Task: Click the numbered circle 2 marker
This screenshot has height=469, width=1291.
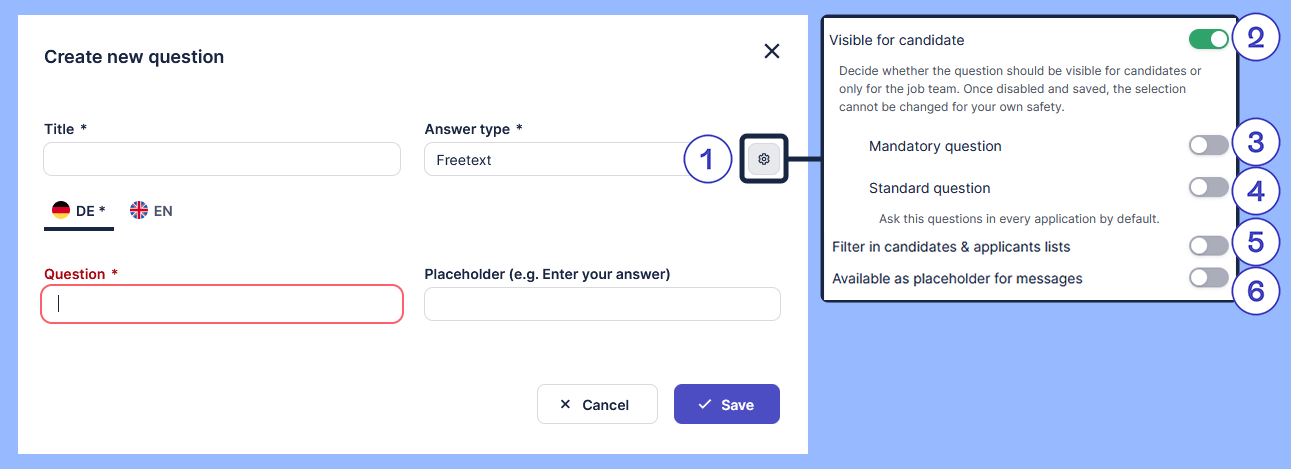Action: pyautogui.click(x=1256, y=38)
